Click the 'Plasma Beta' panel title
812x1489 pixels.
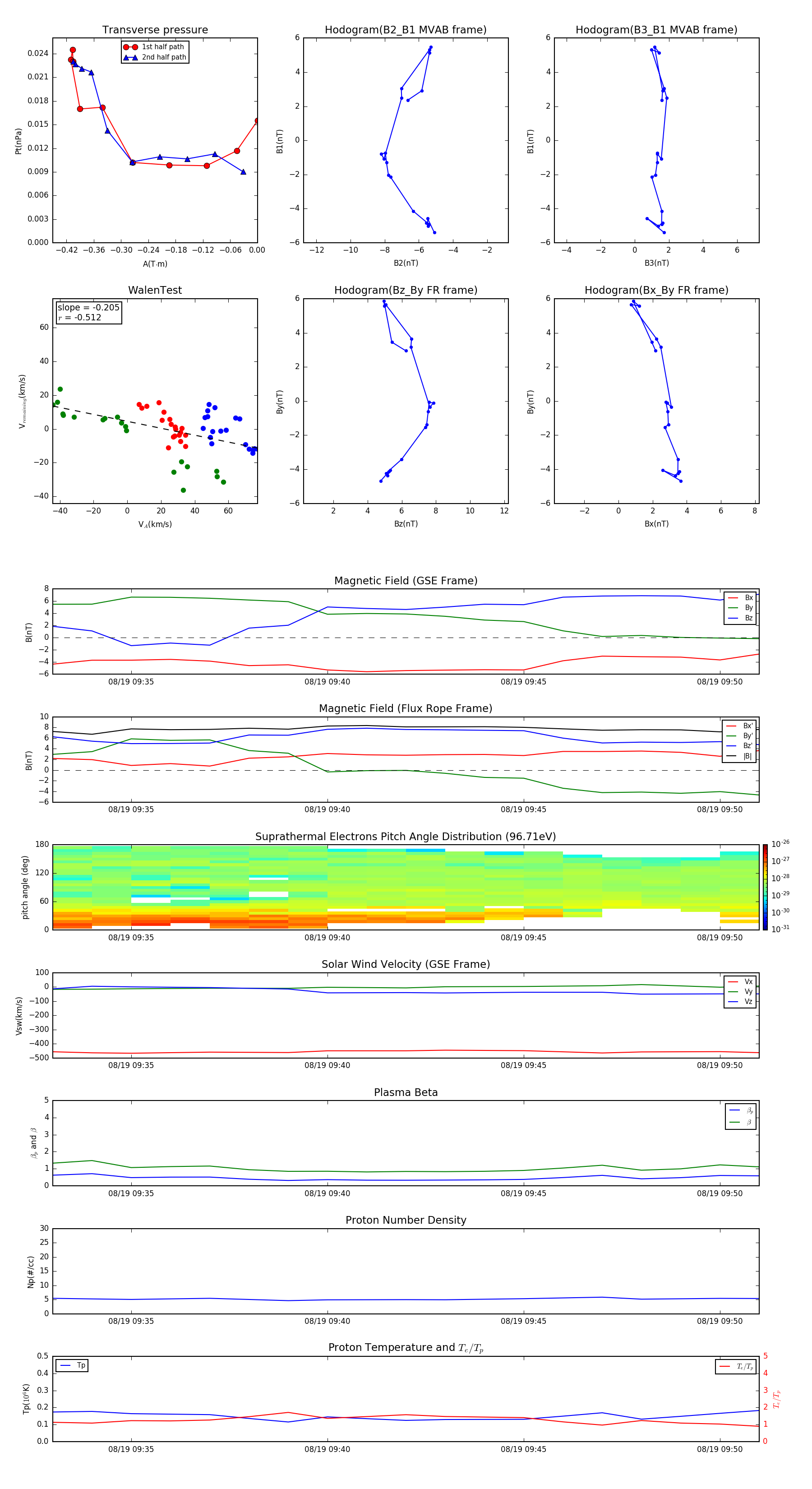[x=406, y=1093]
